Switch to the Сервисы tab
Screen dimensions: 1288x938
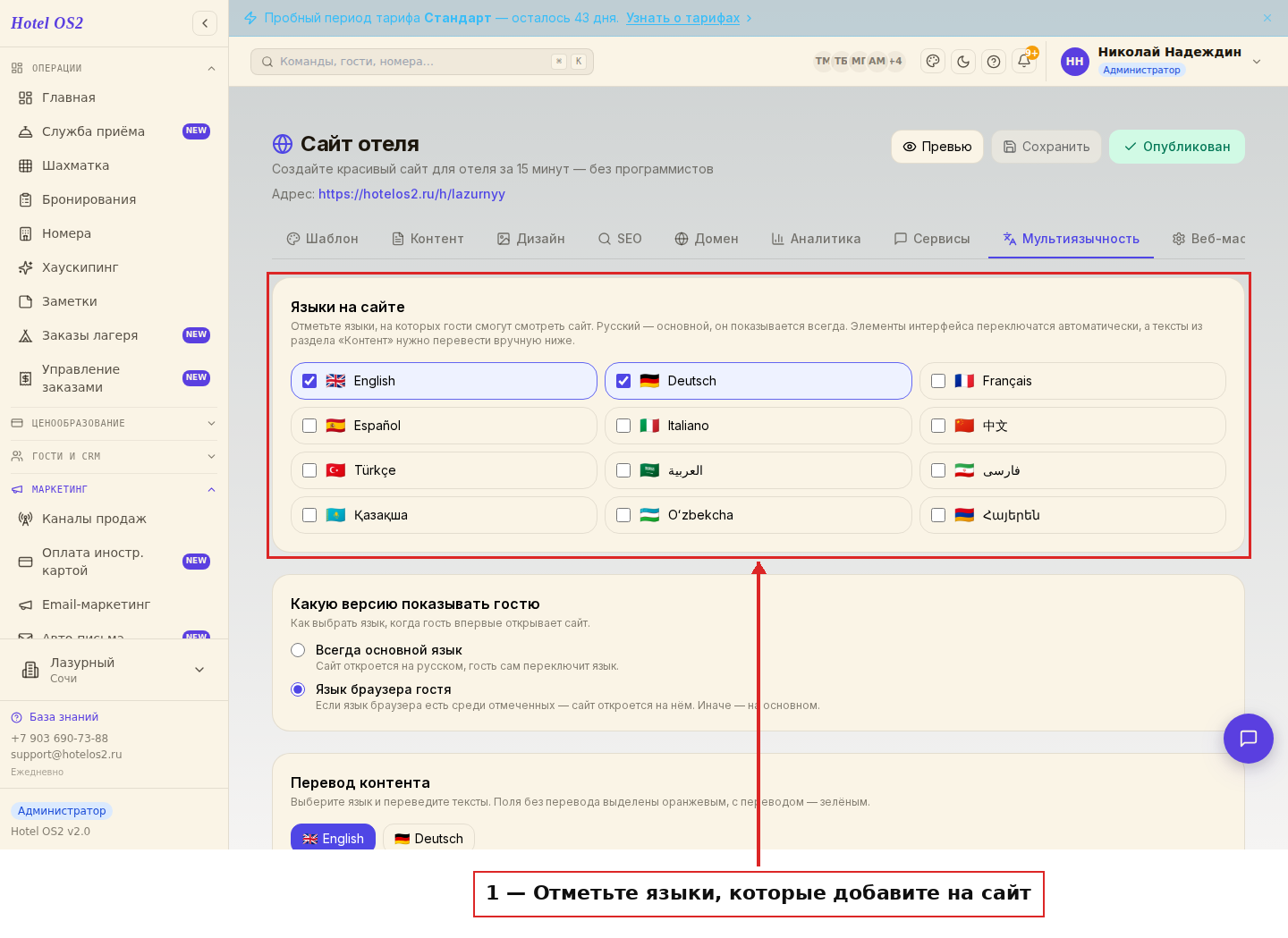coord(932,239)
